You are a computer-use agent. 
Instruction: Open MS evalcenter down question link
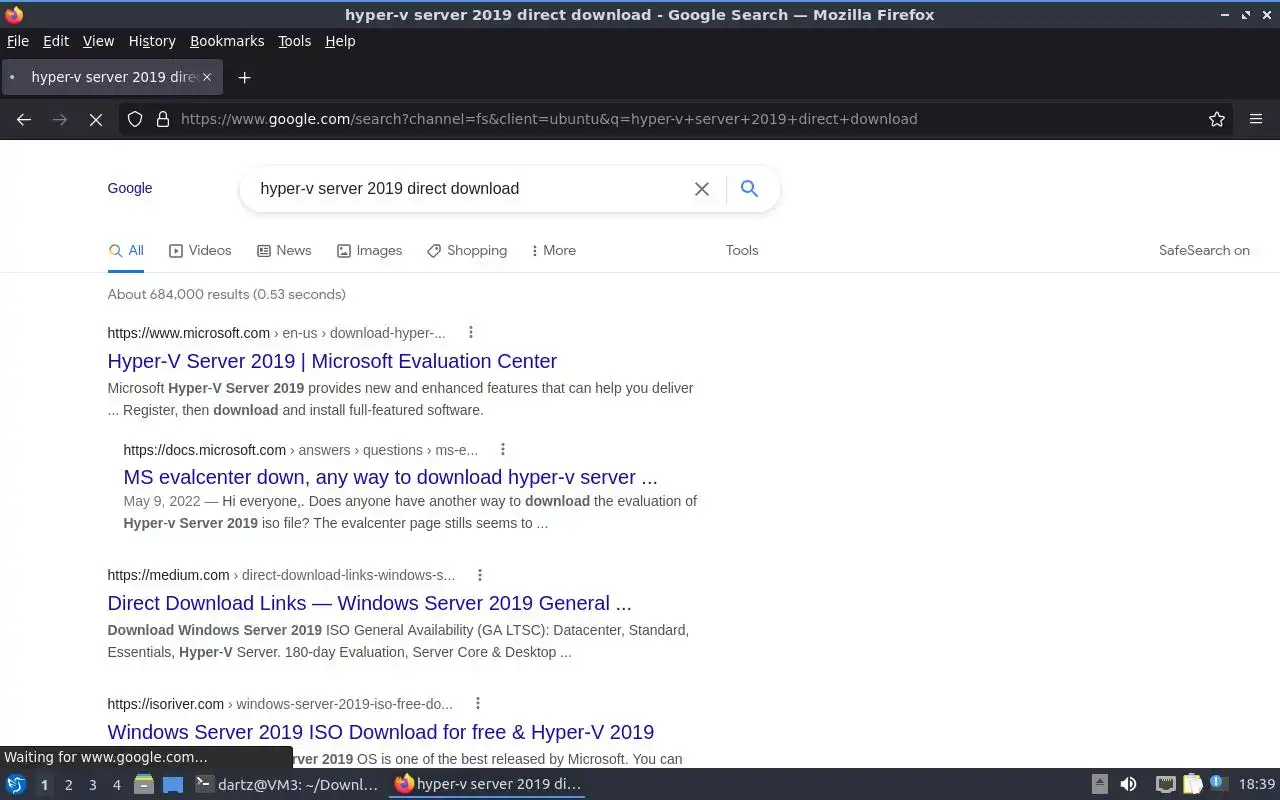click(x=390, y=477)
